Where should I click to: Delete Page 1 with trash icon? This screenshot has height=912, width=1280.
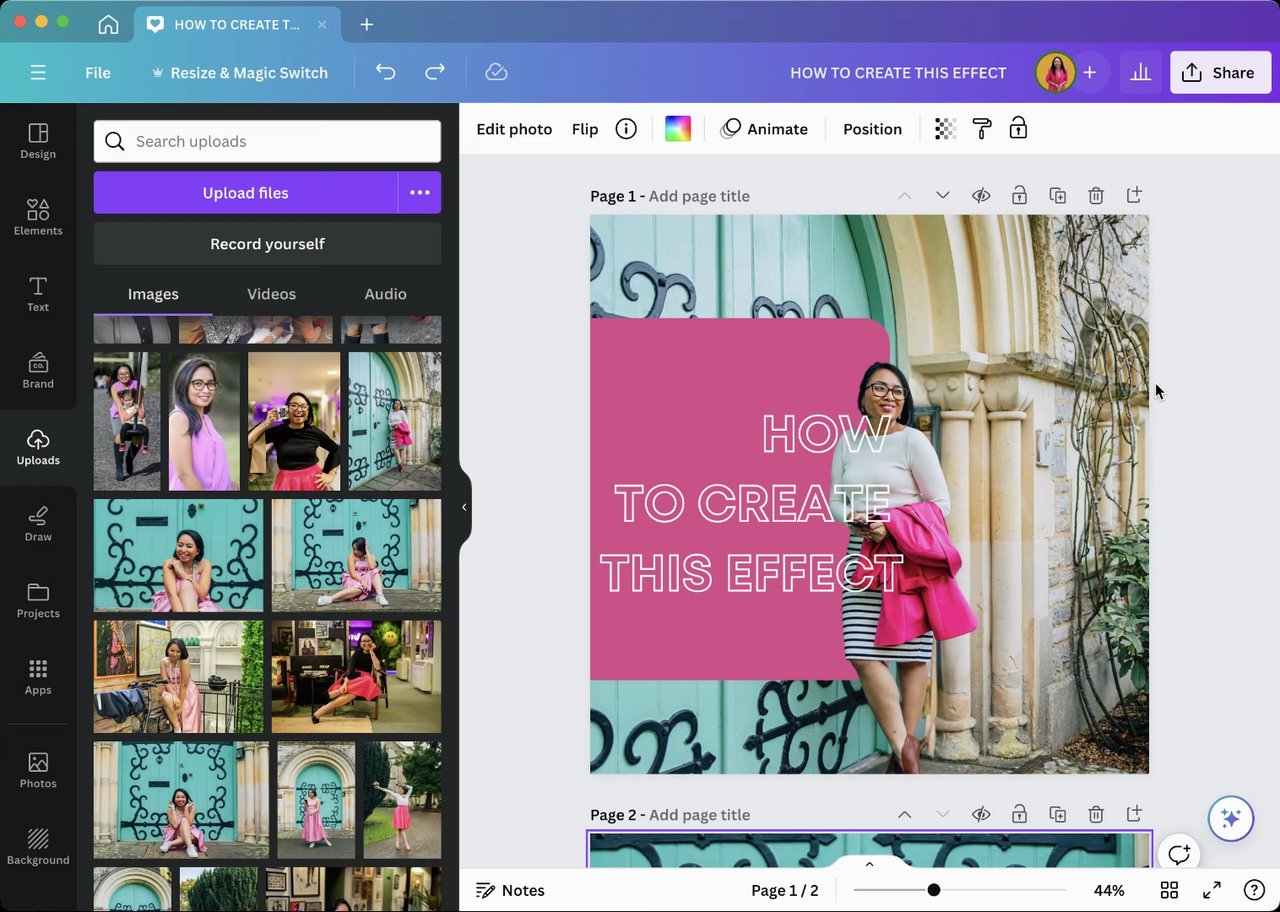pyautogui.click(x=1096, y=196)
